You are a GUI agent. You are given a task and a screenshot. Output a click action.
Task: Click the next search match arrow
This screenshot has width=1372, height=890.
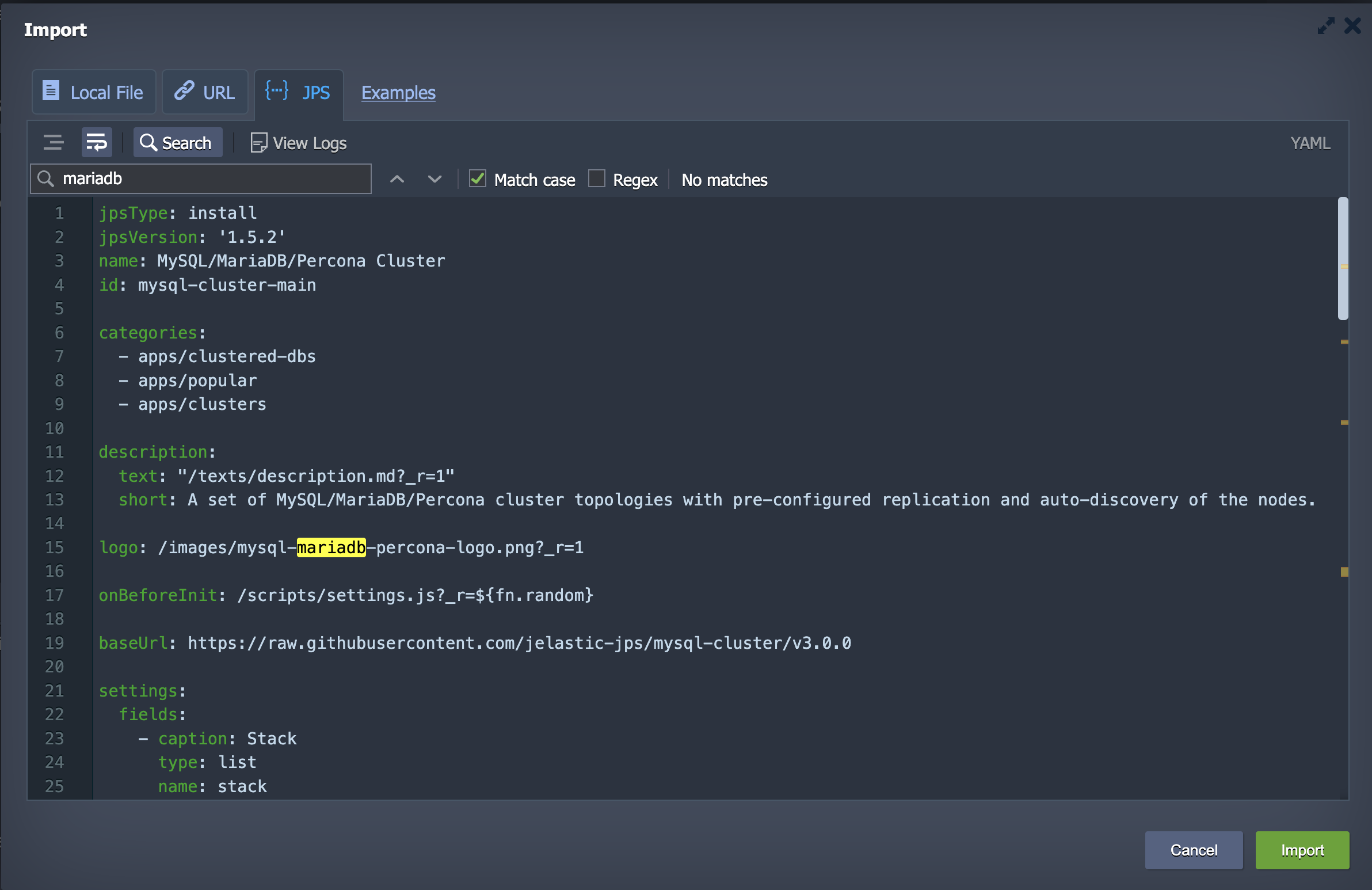[434, 179]
